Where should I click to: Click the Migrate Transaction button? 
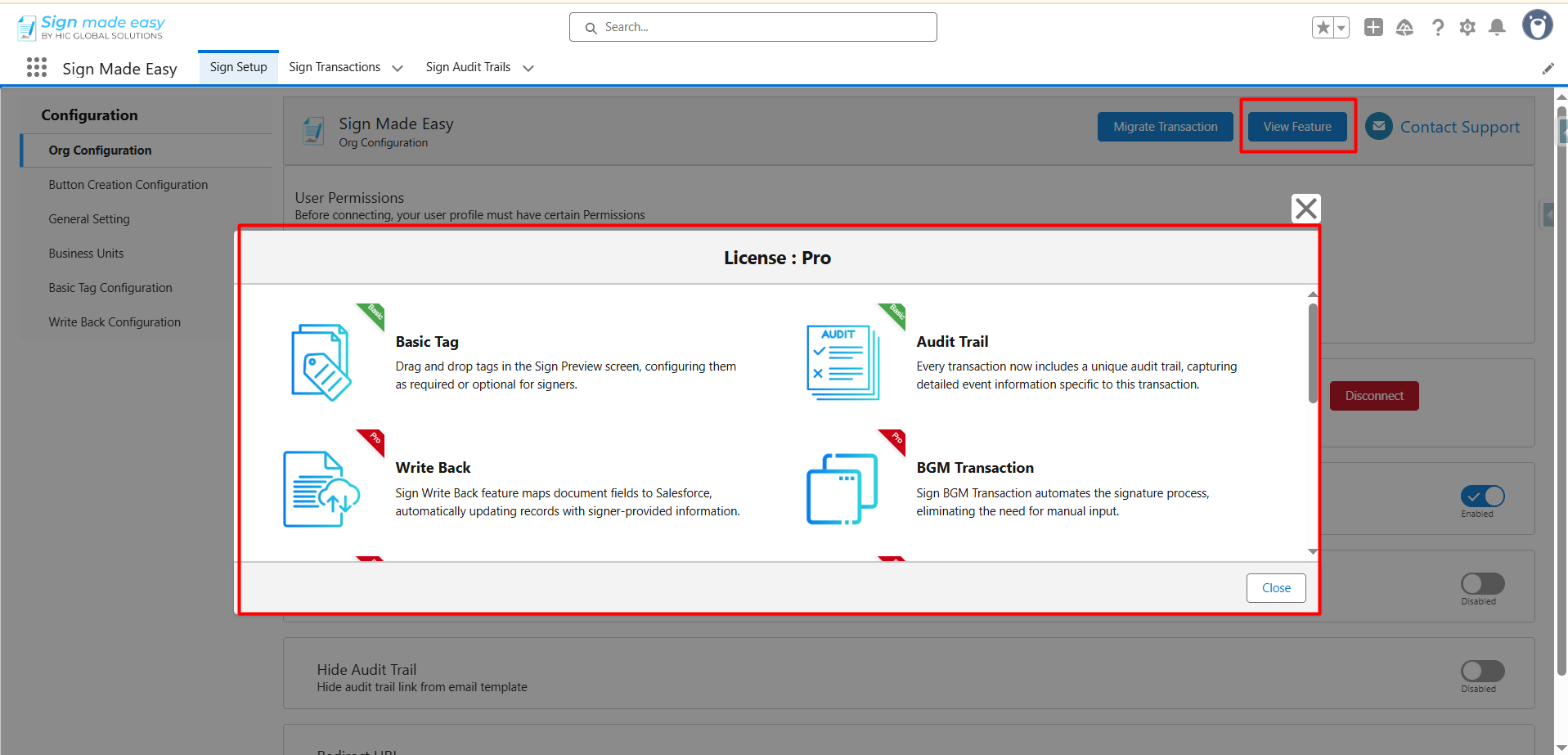pyautogui.click(x=1165, y=127)
